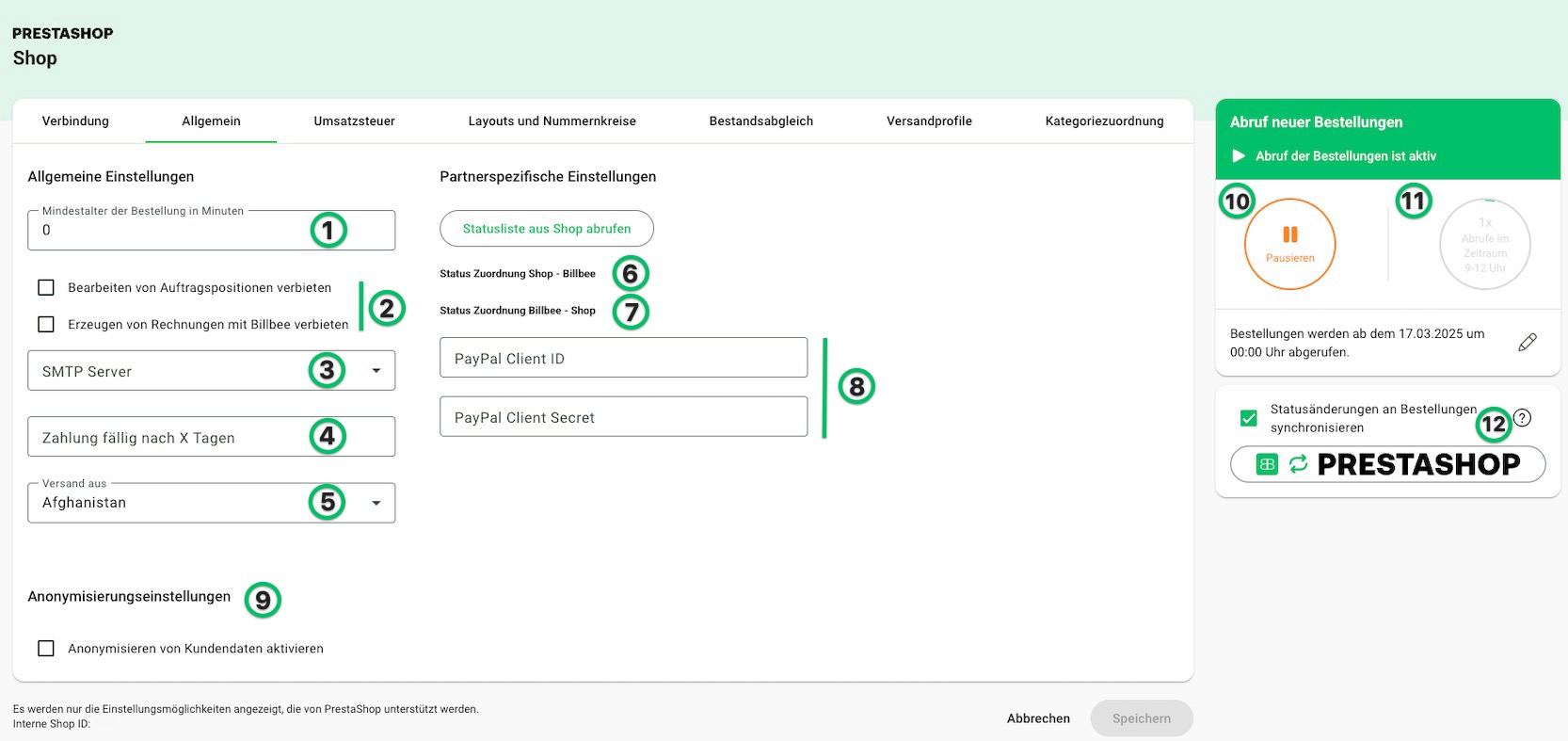Image resolution: width=1568 pixels, height=741 pixels.
Task: Click the Abruf neuer Bestellungen heading
Action: tap(1316, 122)
